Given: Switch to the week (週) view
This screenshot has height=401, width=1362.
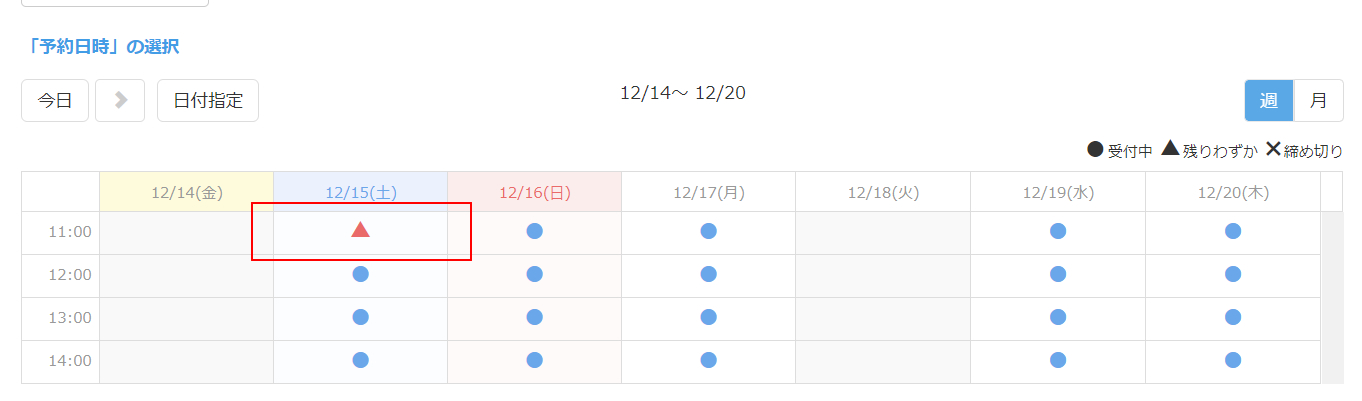Looking at the screenshot, I should [x=1269, y=100].
